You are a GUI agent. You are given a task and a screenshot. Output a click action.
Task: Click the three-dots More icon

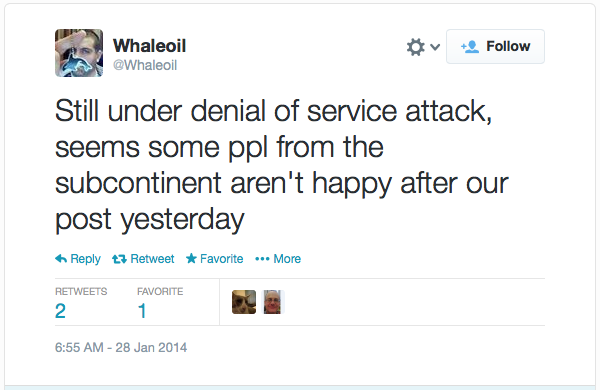click(262, 259)
